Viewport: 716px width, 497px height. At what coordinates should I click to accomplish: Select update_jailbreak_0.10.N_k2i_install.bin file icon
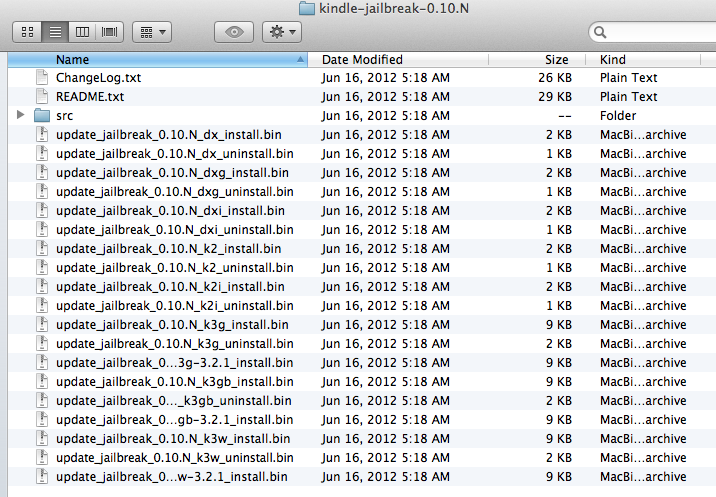pos(42,286)
